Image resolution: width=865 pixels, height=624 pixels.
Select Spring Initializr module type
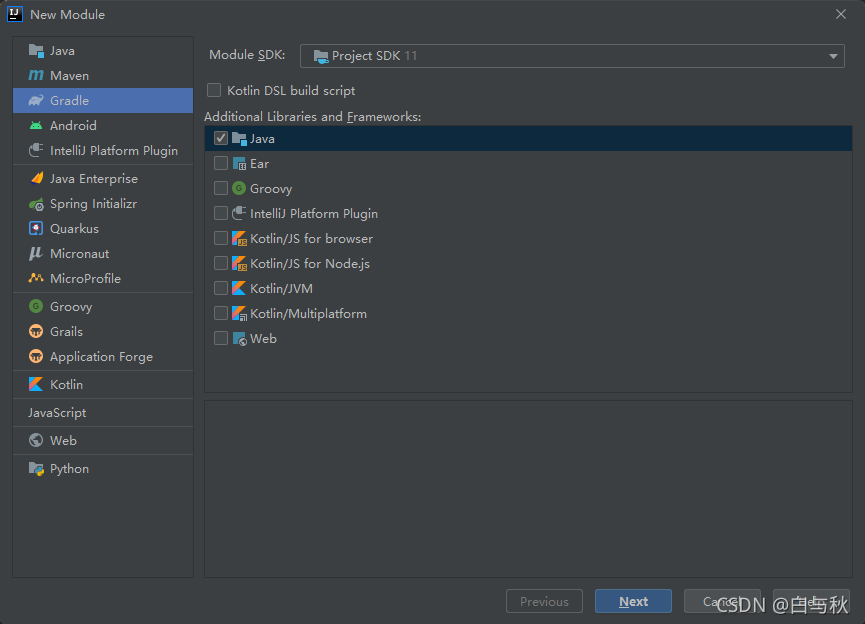[x=103, y=204]
